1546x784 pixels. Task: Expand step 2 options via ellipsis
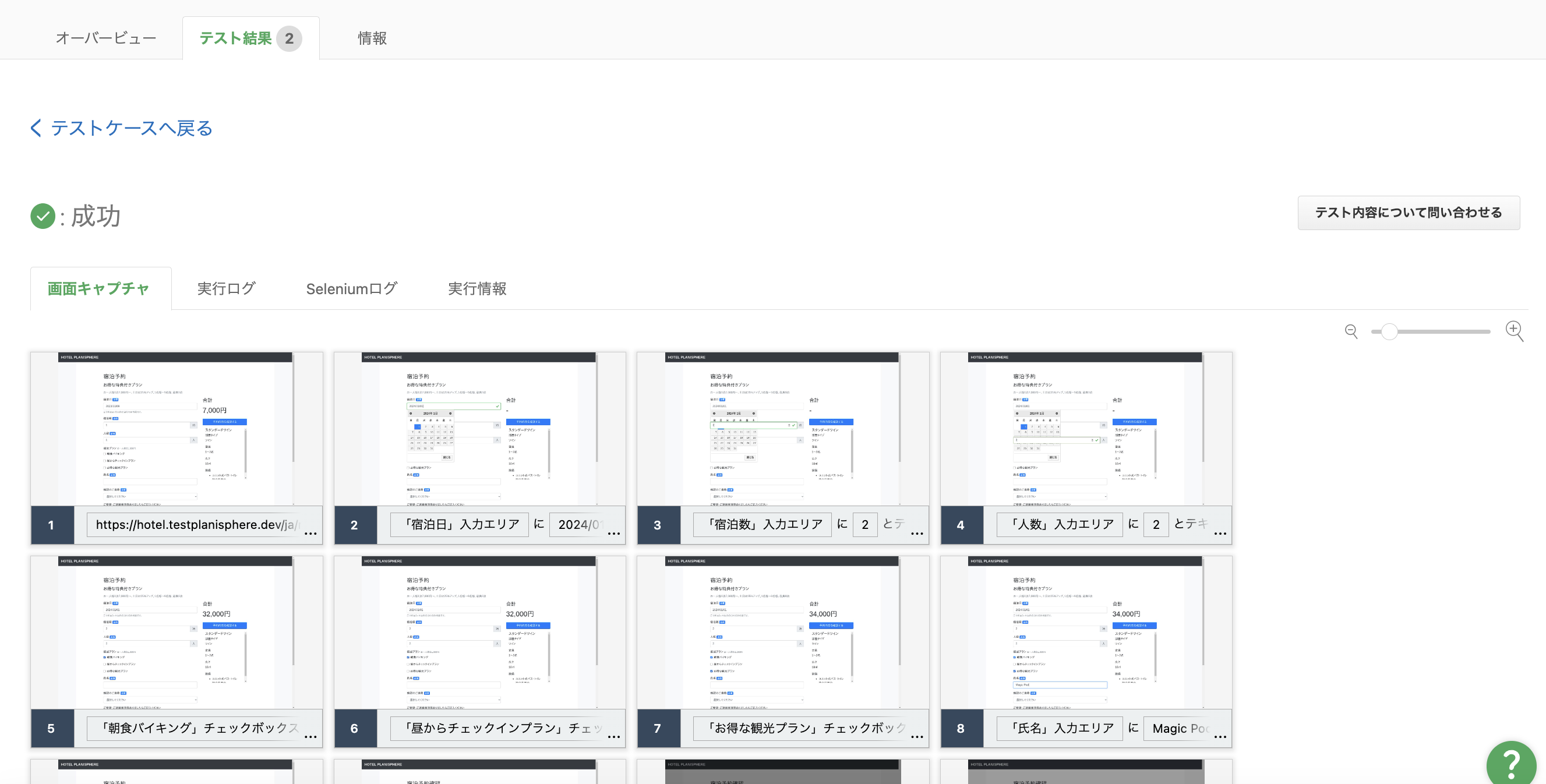click(613, 533)
